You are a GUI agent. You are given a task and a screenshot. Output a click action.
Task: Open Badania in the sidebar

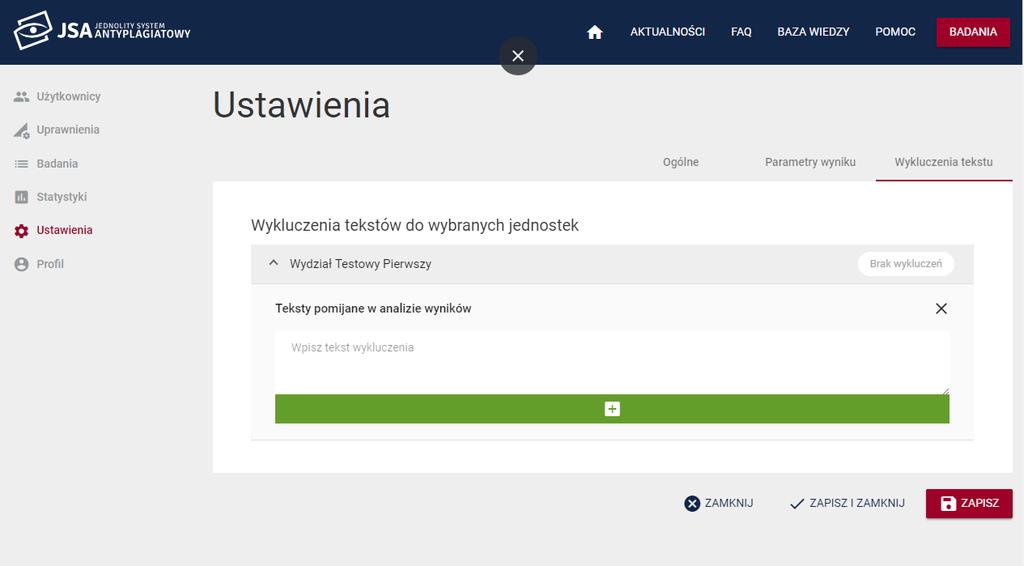click(x=57, y=164)
